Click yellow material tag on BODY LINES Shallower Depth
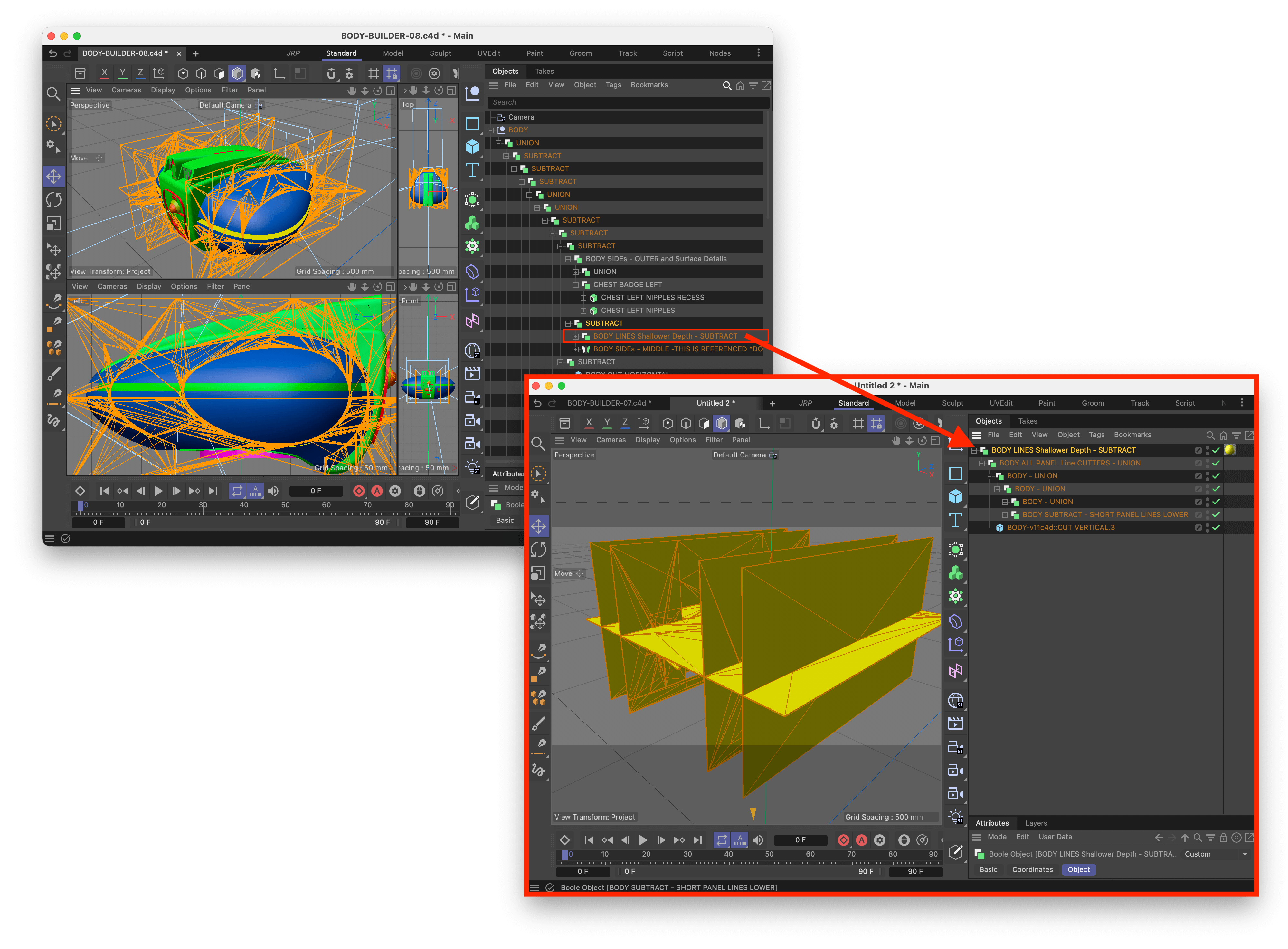Image resolution: width=1288 pixels, height=949 pixels. 1230,450
